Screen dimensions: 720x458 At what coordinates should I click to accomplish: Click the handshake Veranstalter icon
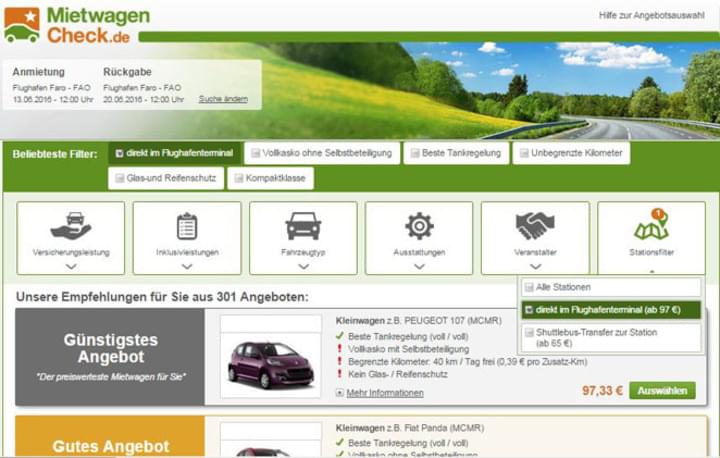[535, 226]
